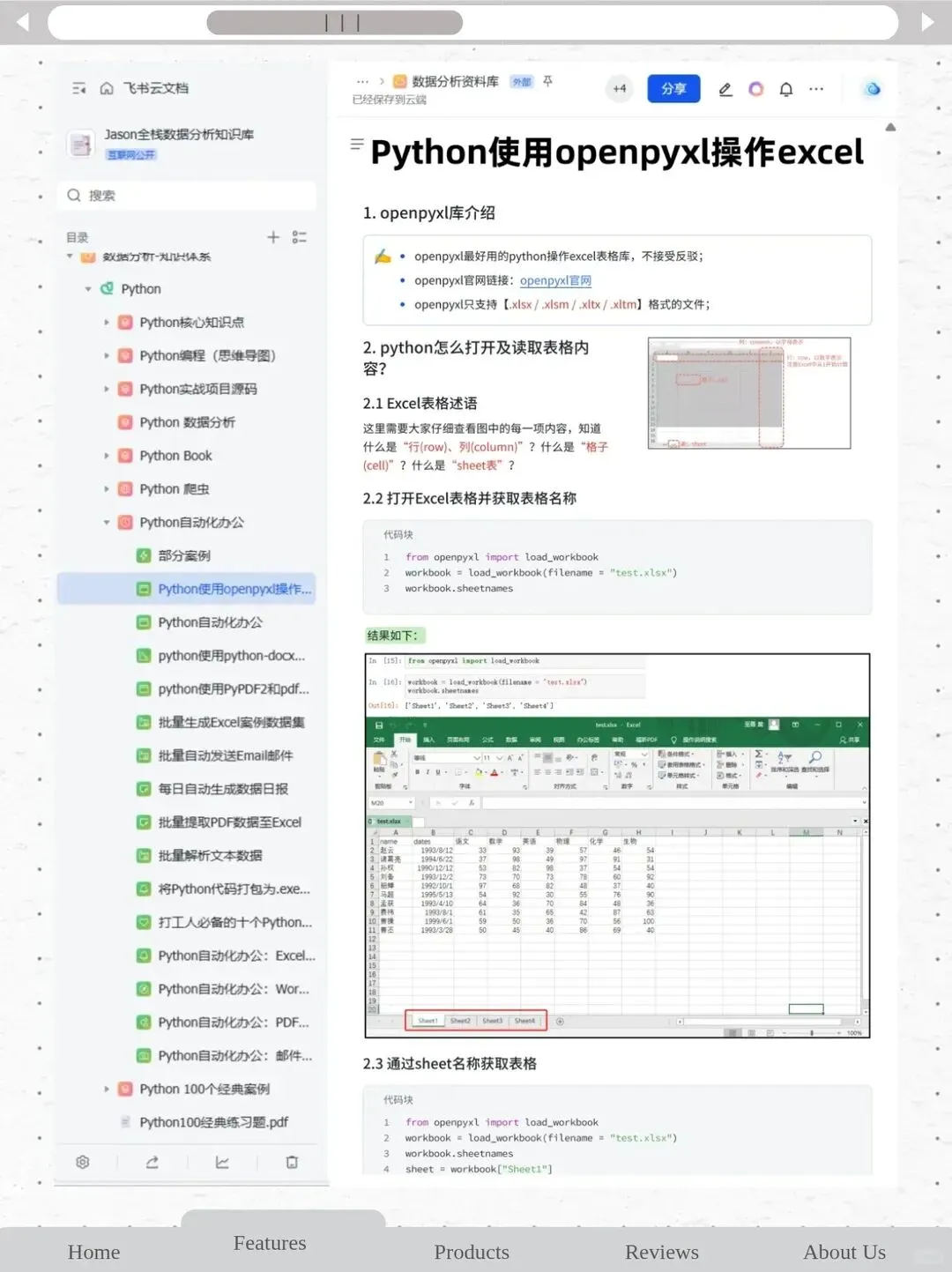The height and width of the screenshot is (1272, 952).
Task: Click the 外部 tag label
Action: [522, 82]
